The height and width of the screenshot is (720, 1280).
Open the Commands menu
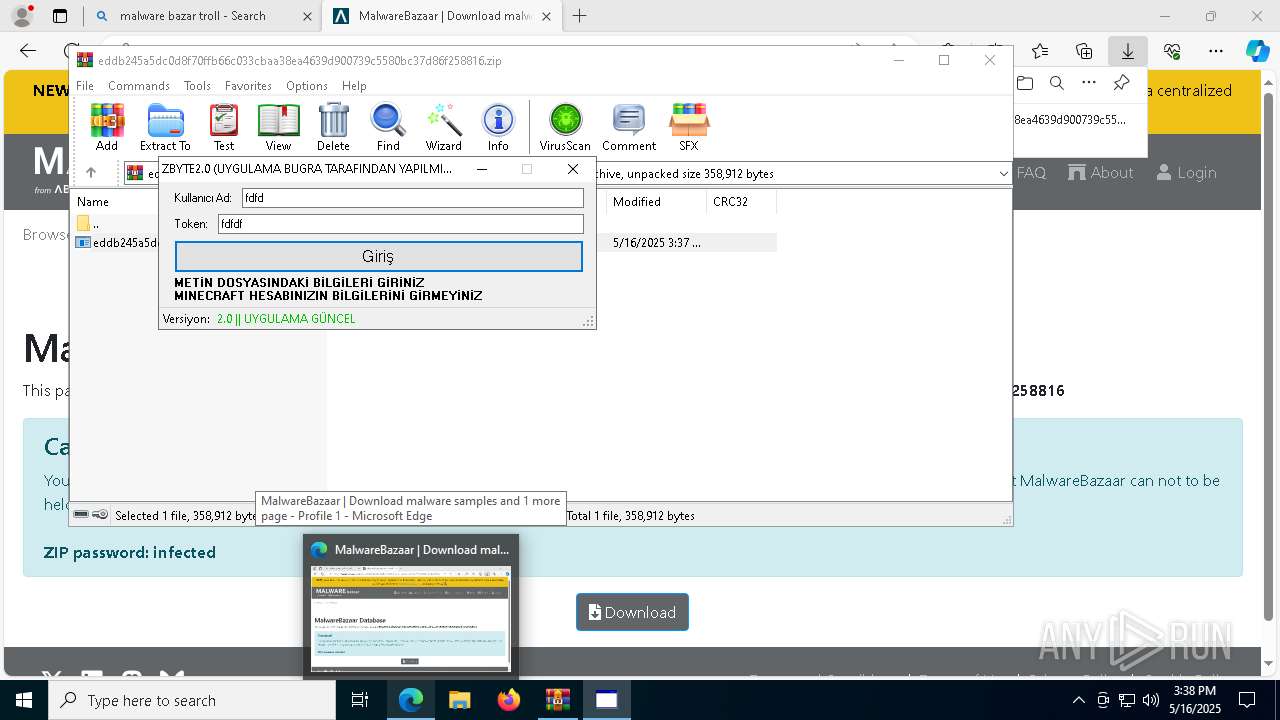click(139, 86)
